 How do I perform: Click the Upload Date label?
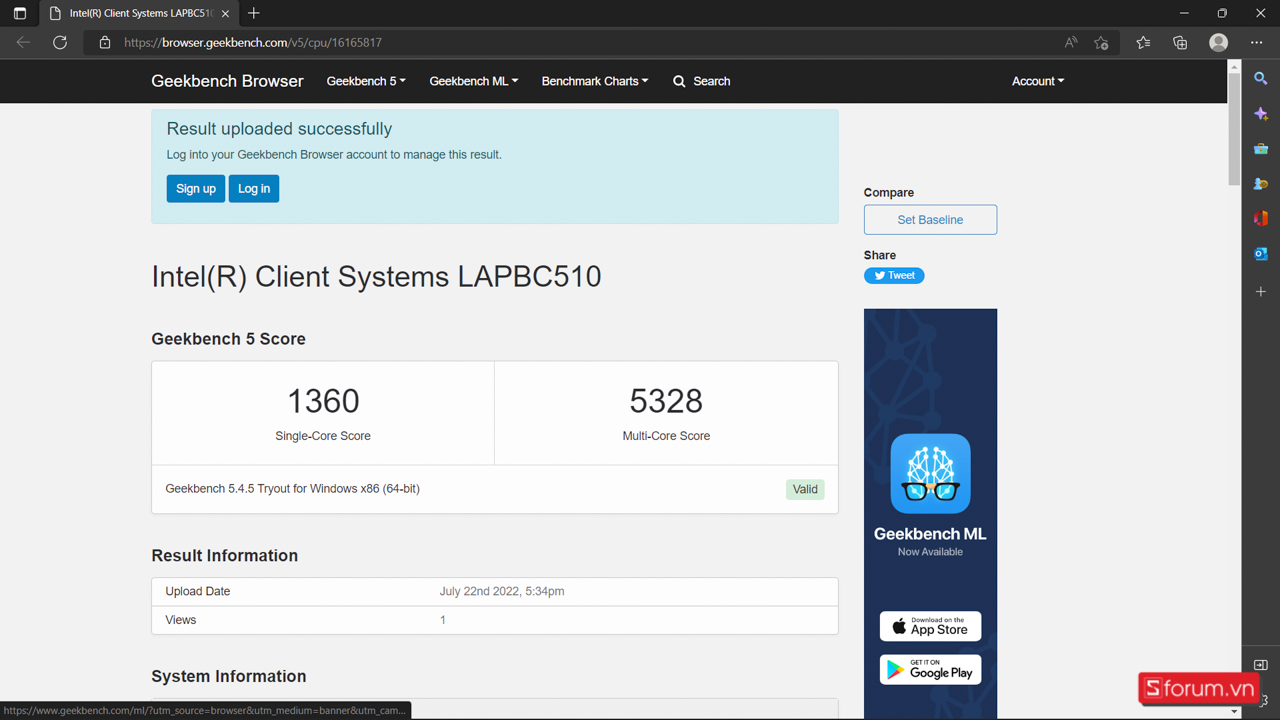click(x=198, y=591)
